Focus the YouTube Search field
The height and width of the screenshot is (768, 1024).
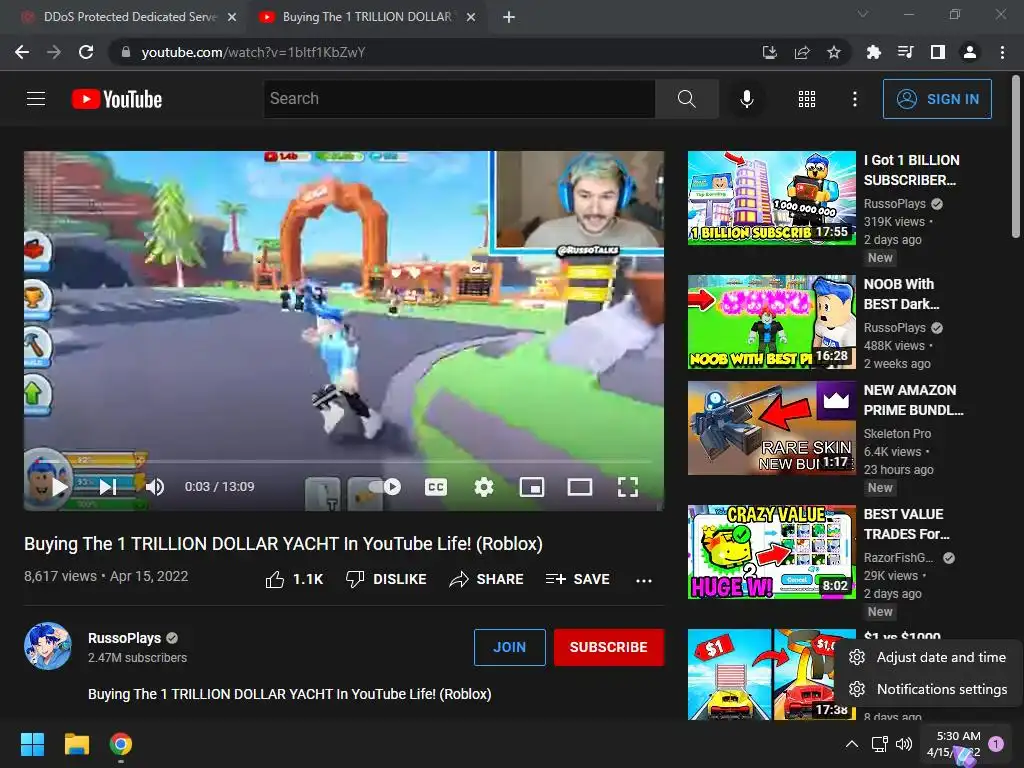click(459, 99)
